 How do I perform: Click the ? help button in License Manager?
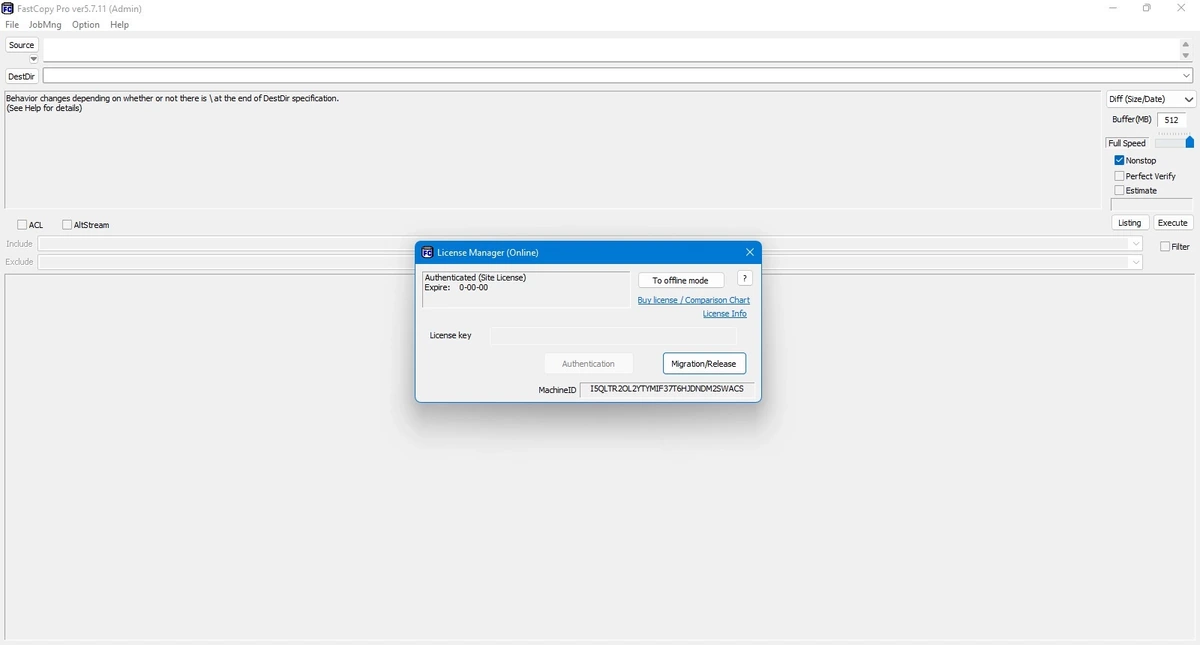[745, 279]
